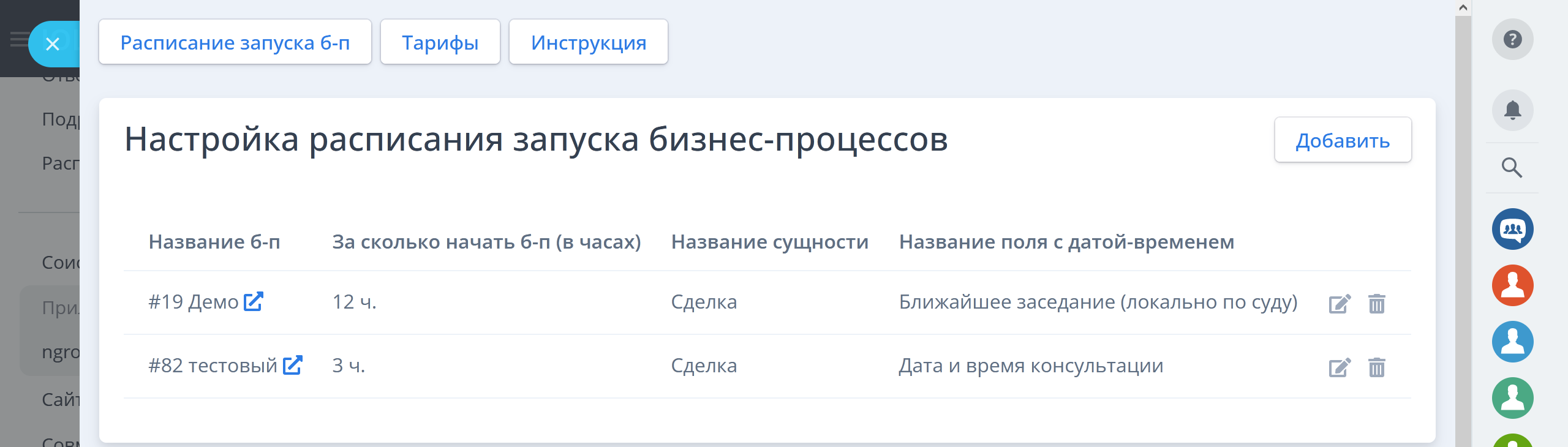
Task: Open notifications bell icon
Action: coord(1512,110)
